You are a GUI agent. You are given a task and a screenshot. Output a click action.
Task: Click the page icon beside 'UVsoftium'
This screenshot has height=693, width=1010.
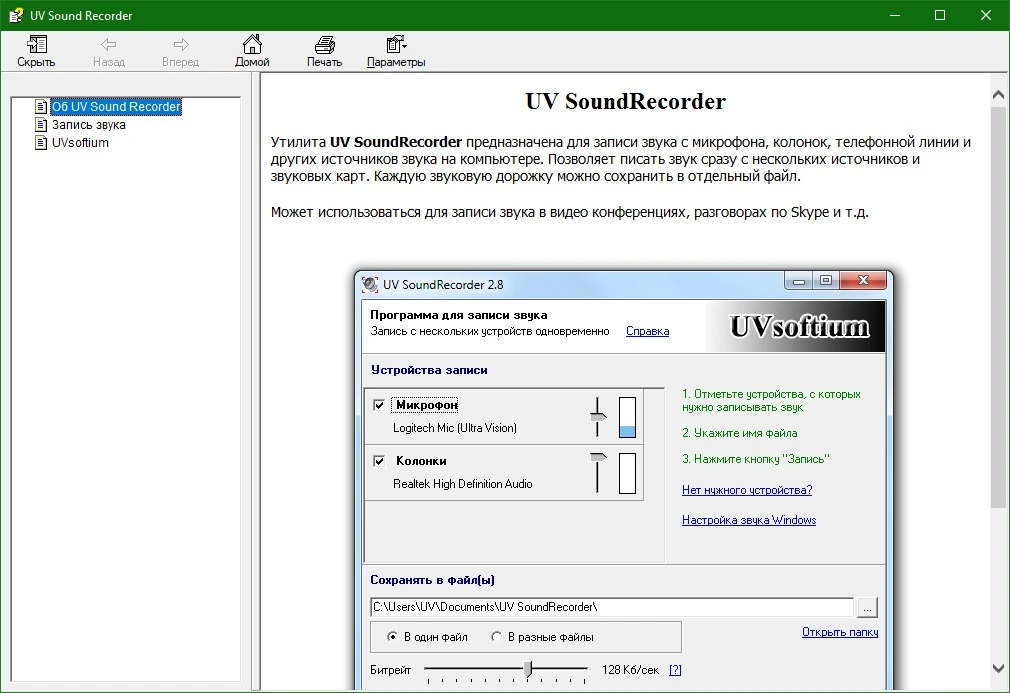coord(41,142)
